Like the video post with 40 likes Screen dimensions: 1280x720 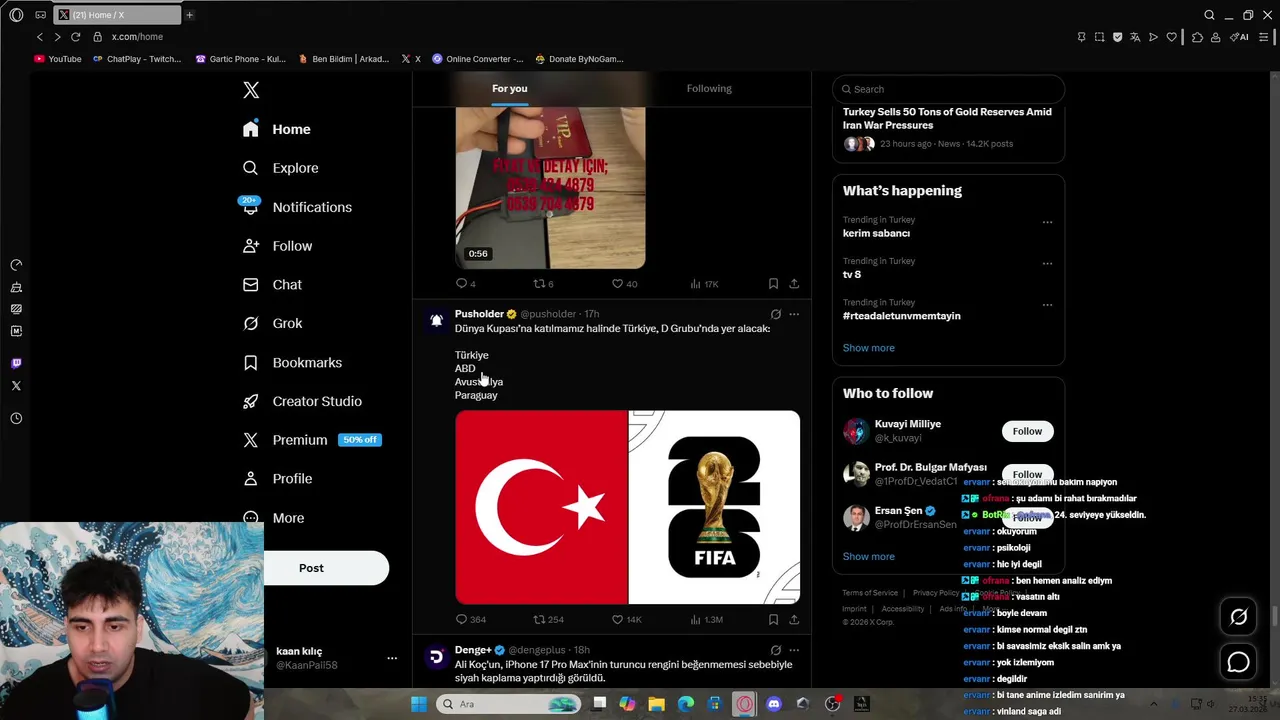pos(624,284)
